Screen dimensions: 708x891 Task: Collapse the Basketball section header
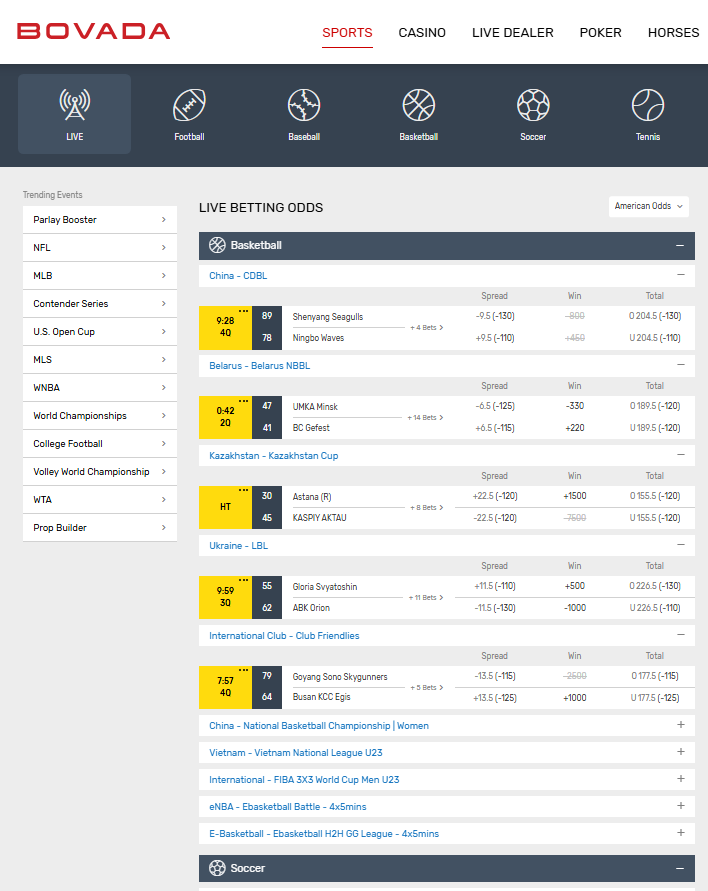680,245
